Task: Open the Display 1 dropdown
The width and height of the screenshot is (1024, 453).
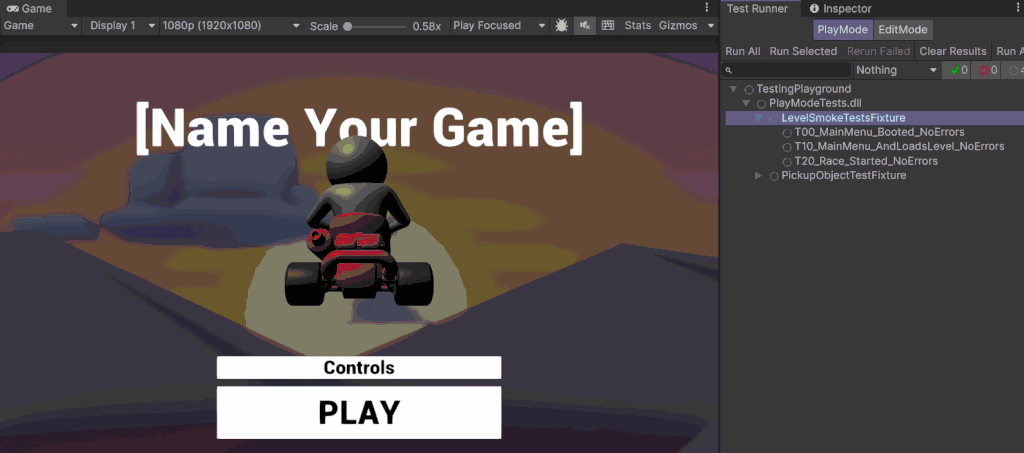Action: click(122, 25)
